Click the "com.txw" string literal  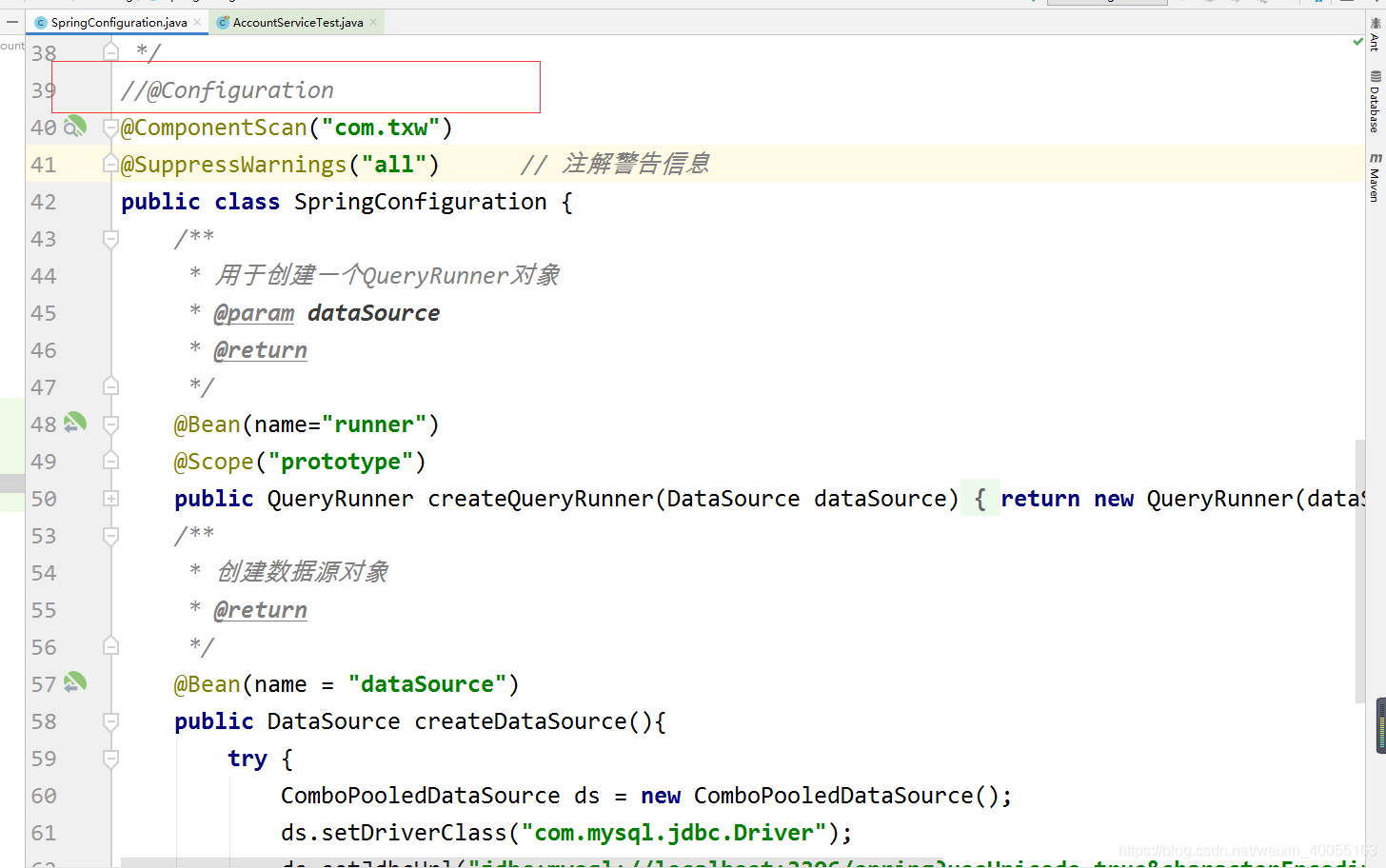[381, 128]
